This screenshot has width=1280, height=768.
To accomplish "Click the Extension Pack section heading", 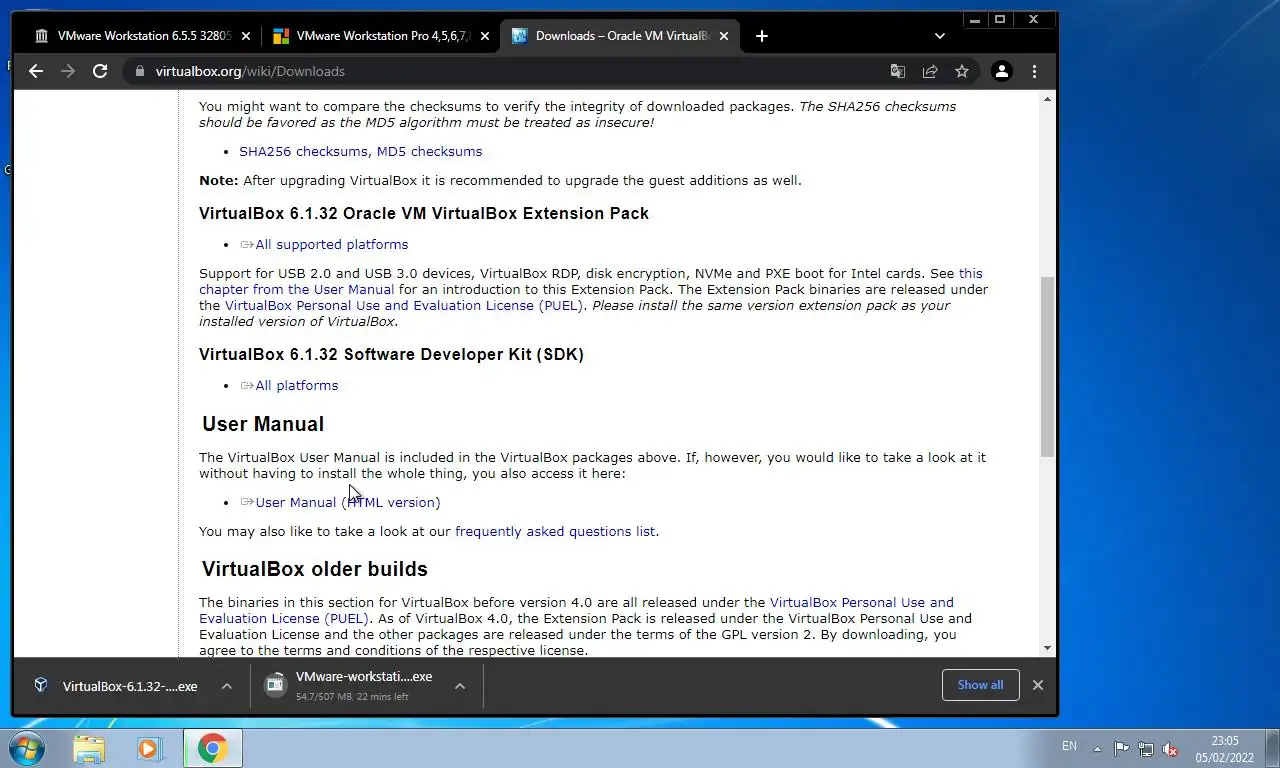I will coord(424,213).
